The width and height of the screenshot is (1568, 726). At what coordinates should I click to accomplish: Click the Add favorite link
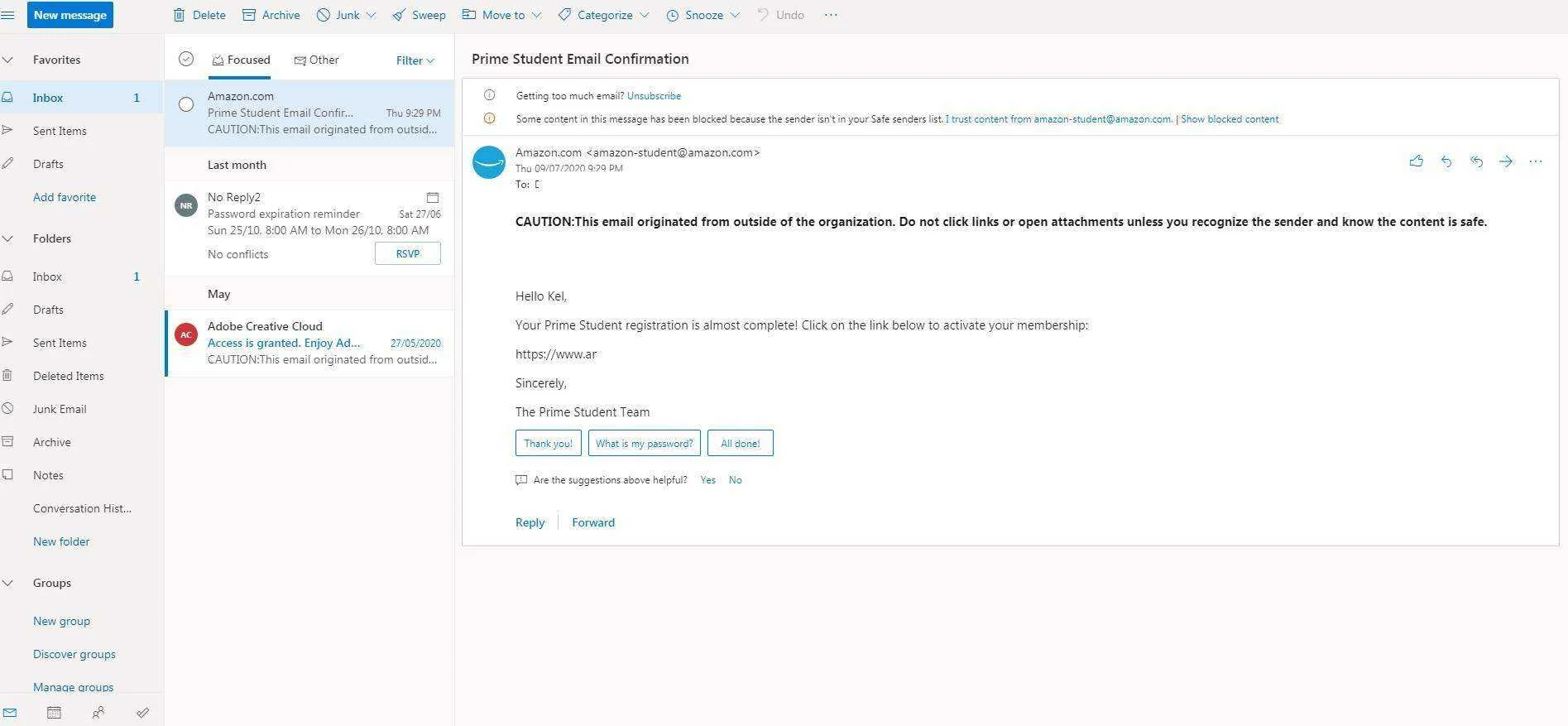tap(65, 197)
